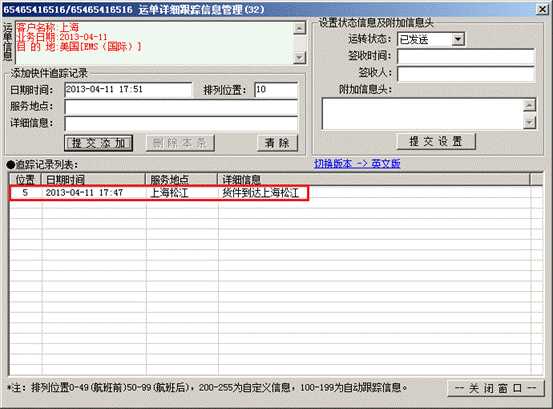The height and width of the screenshot is (409, 553).
Task: Click the 切换版本 -> 英文版 link
Action: pyautogui.click(x=357, y=164)
